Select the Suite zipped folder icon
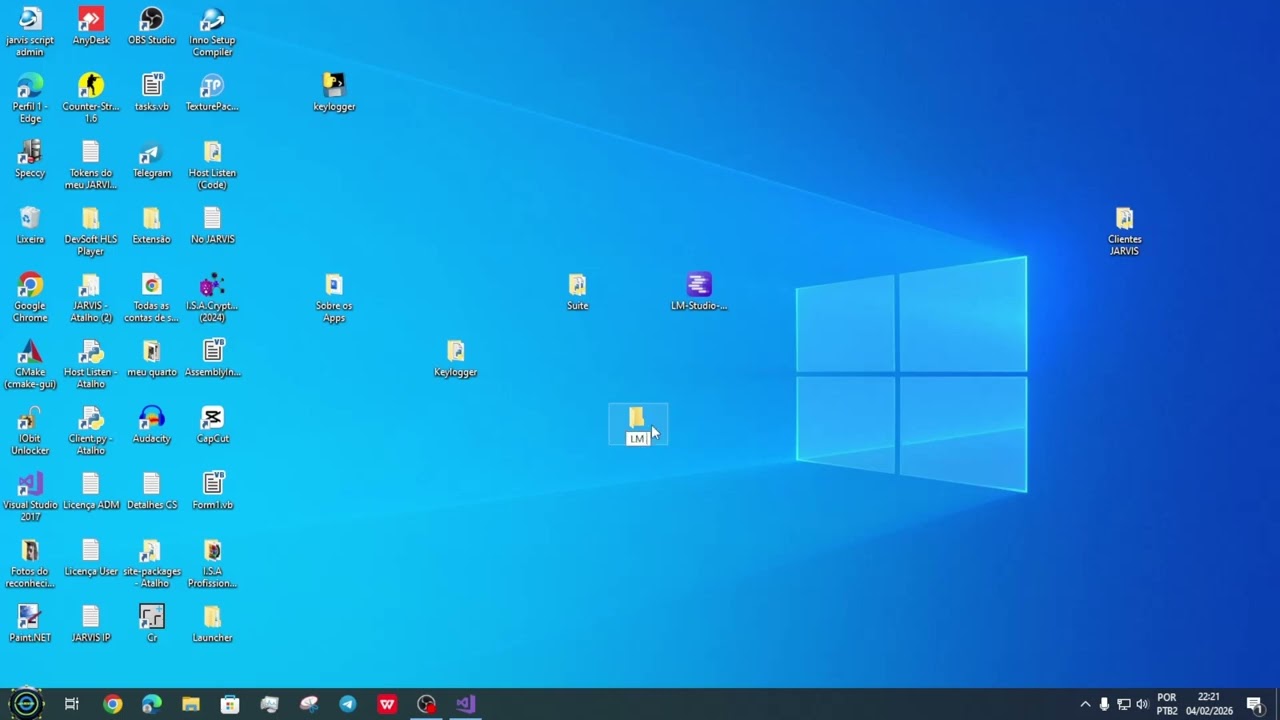 (x=577, y=292)
